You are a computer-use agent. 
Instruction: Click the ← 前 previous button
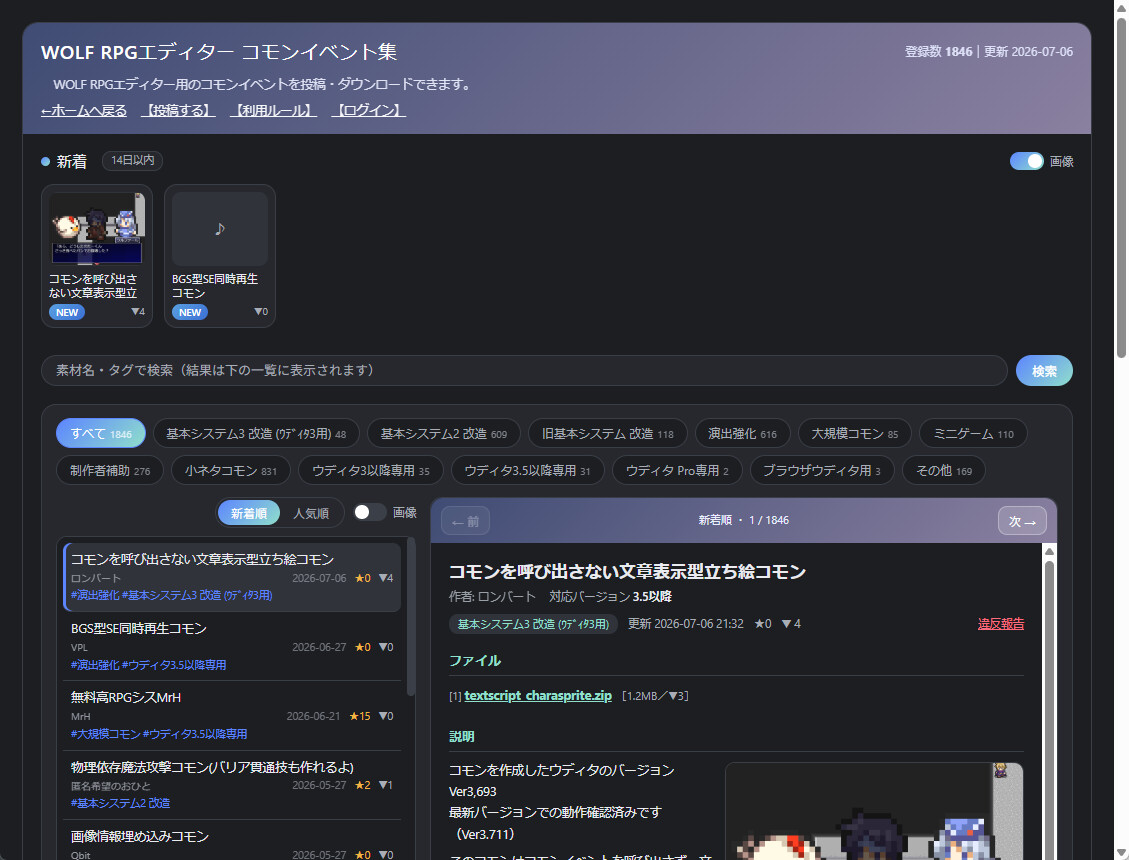click(465, 521)
